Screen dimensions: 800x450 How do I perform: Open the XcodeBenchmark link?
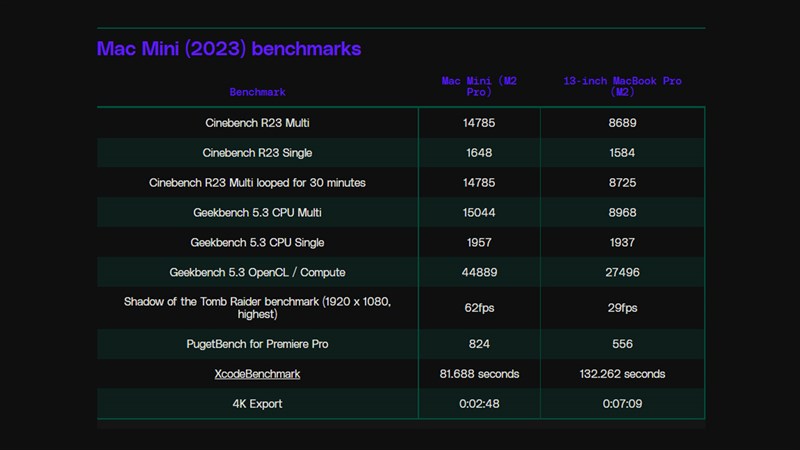click(x=257, y=374)
